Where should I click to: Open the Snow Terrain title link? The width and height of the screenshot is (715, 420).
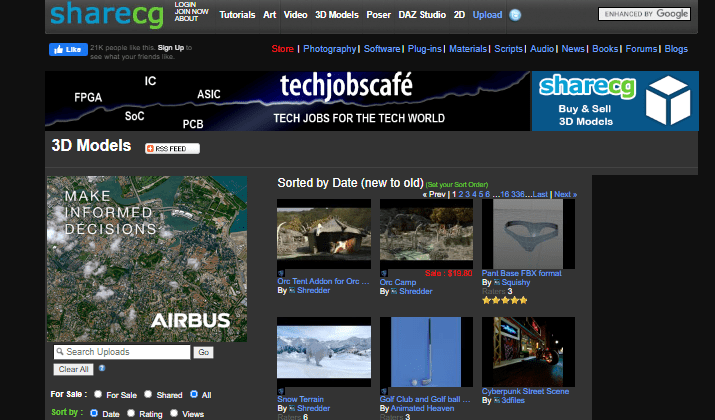tap(301, 399)
